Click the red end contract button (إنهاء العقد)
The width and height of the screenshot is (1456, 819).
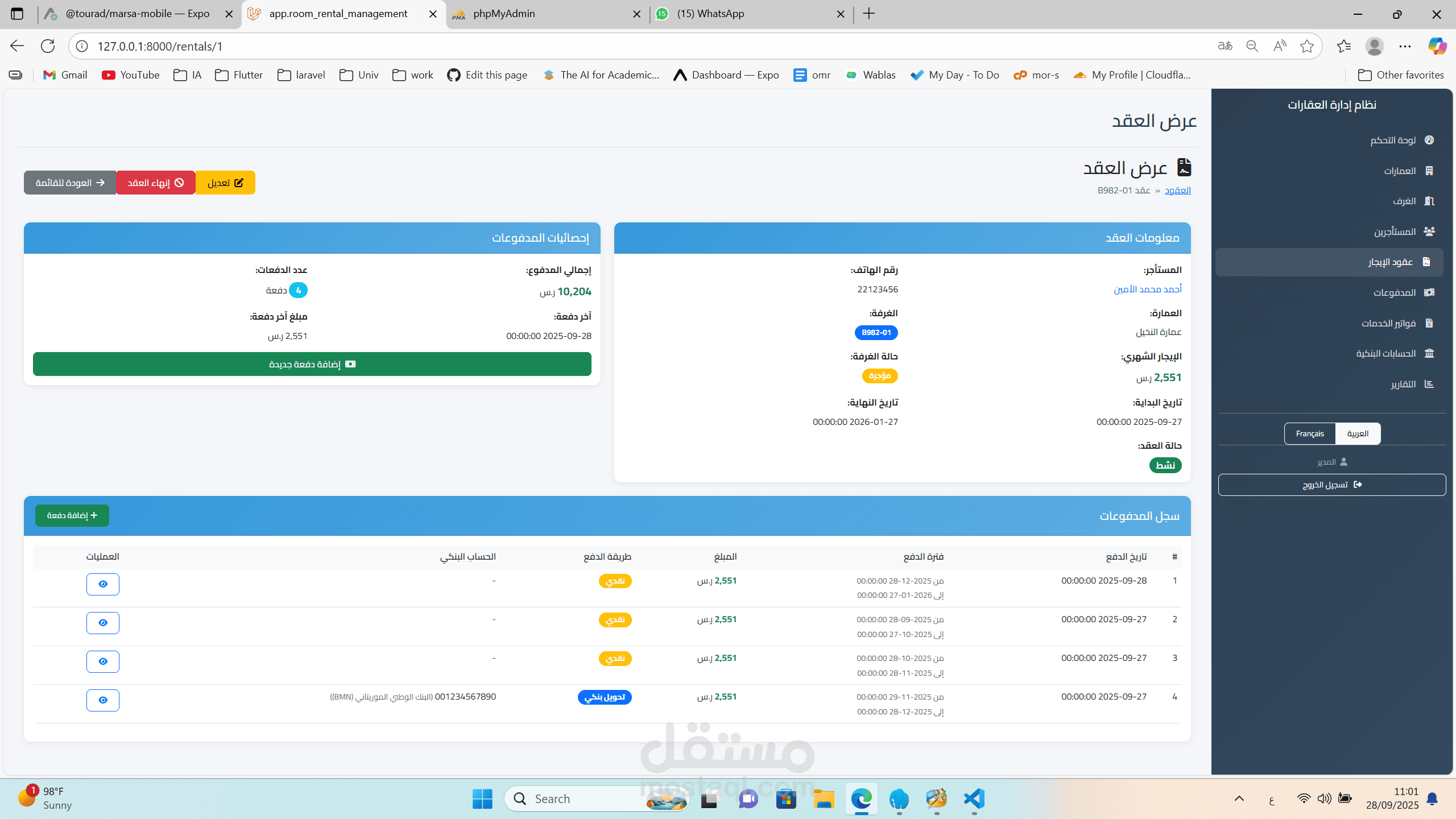tap(155, 183)
